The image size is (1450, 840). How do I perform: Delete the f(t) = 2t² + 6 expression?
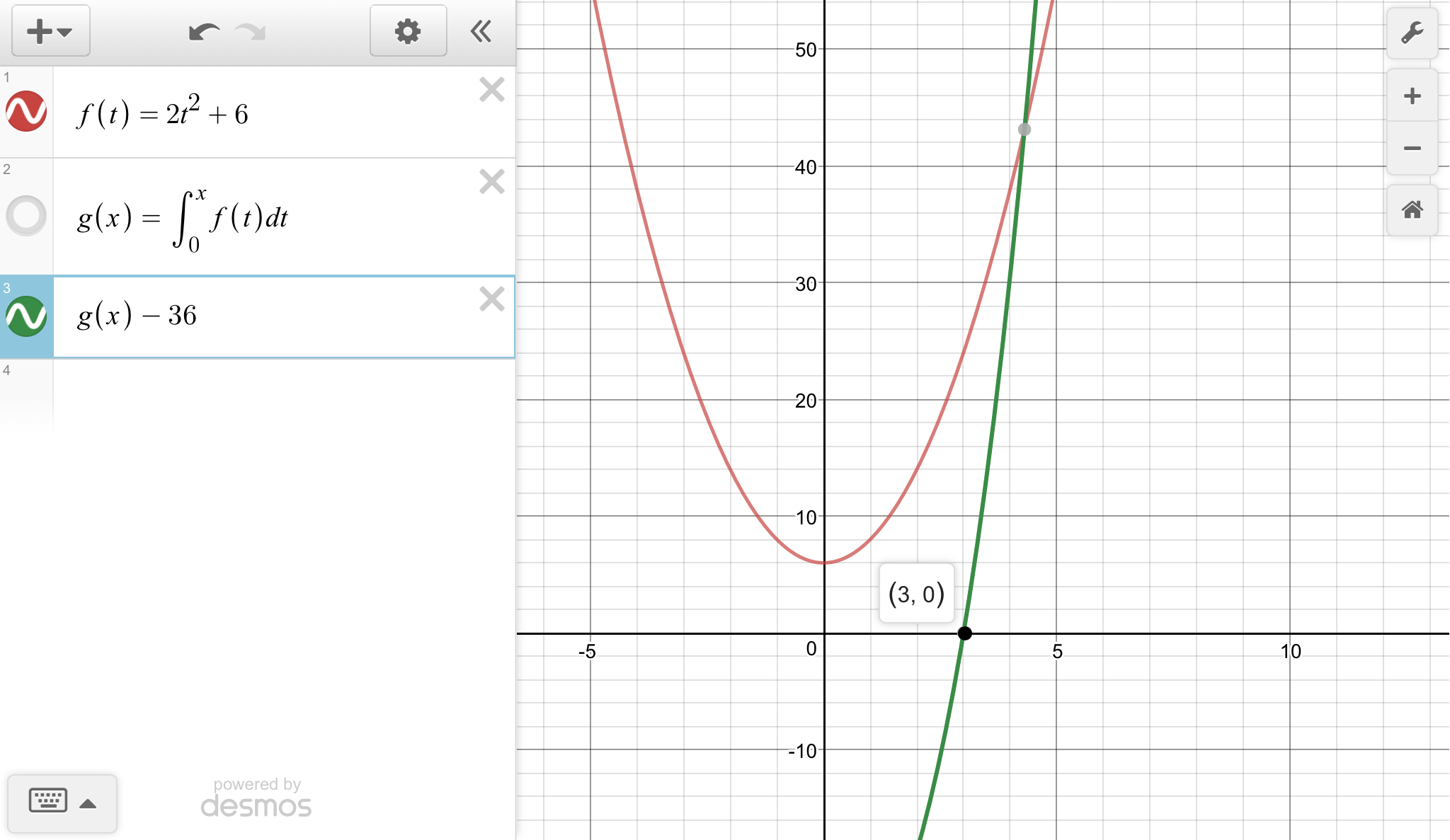pyautogui.click(x=491, y=90)
